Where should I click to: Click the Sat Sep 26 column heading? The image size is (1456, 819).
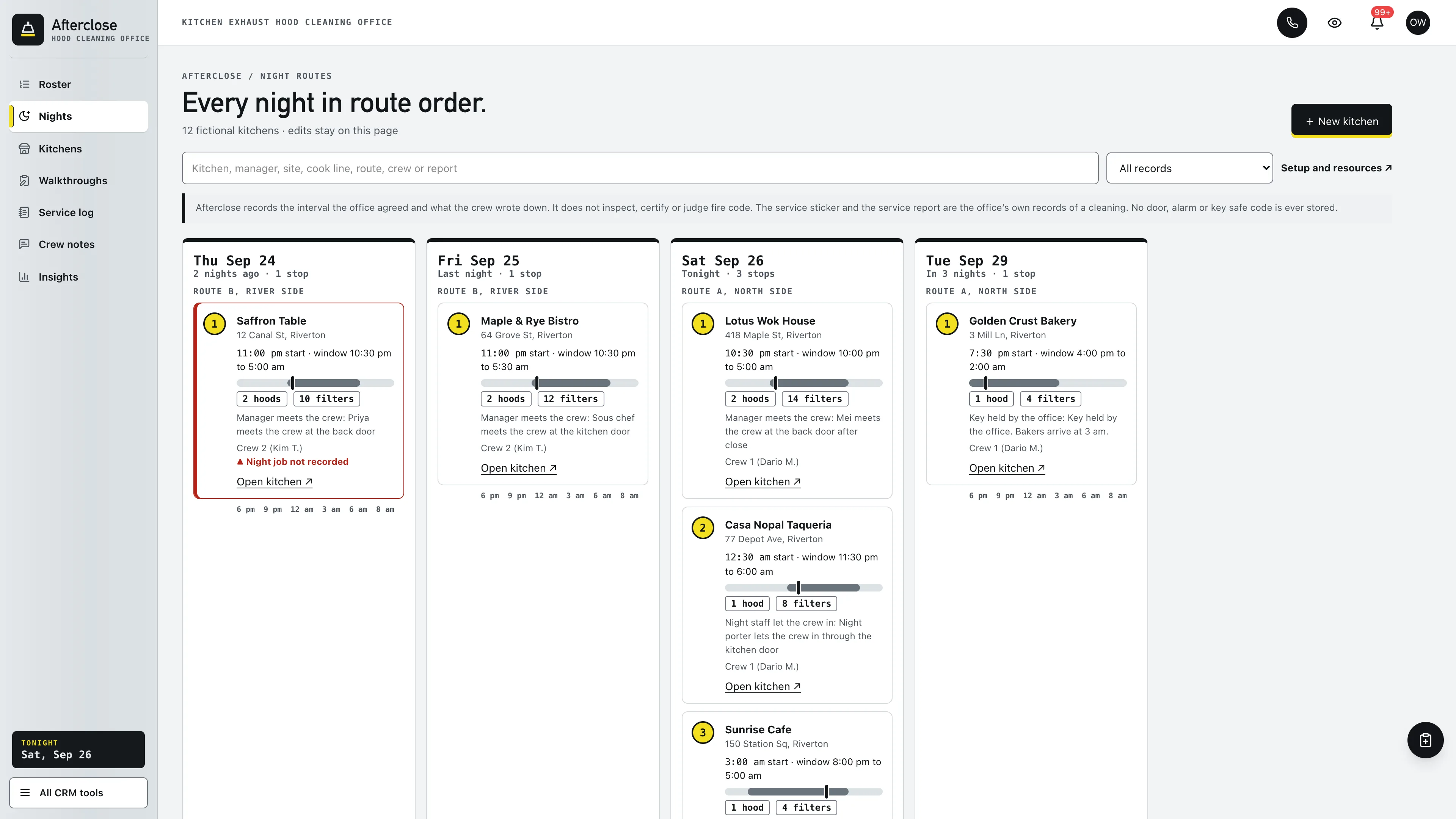(x=722, y=260)
